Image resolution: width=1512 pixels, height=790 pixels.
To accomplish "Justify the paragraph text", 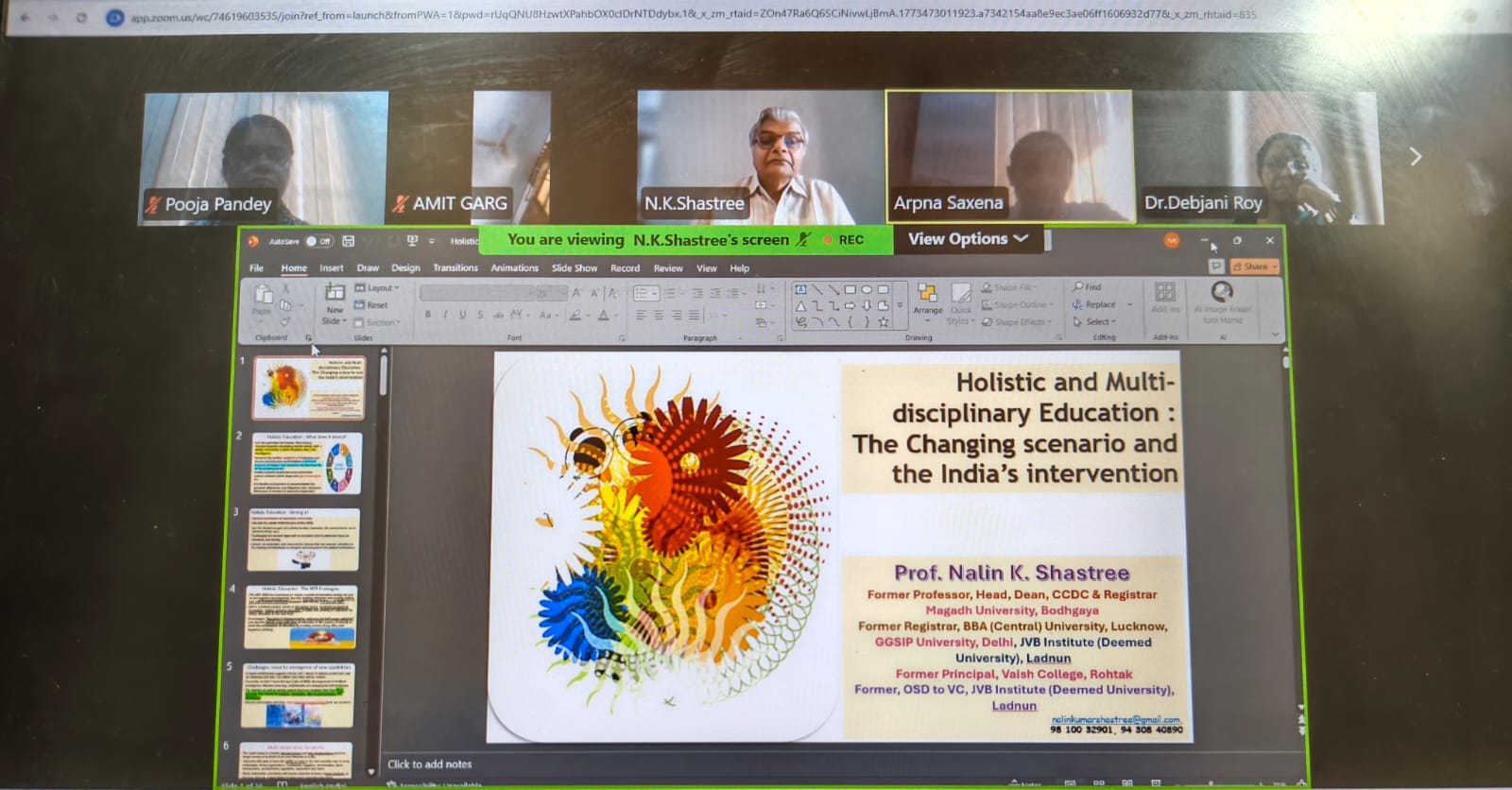I will [x=696, y=316].
